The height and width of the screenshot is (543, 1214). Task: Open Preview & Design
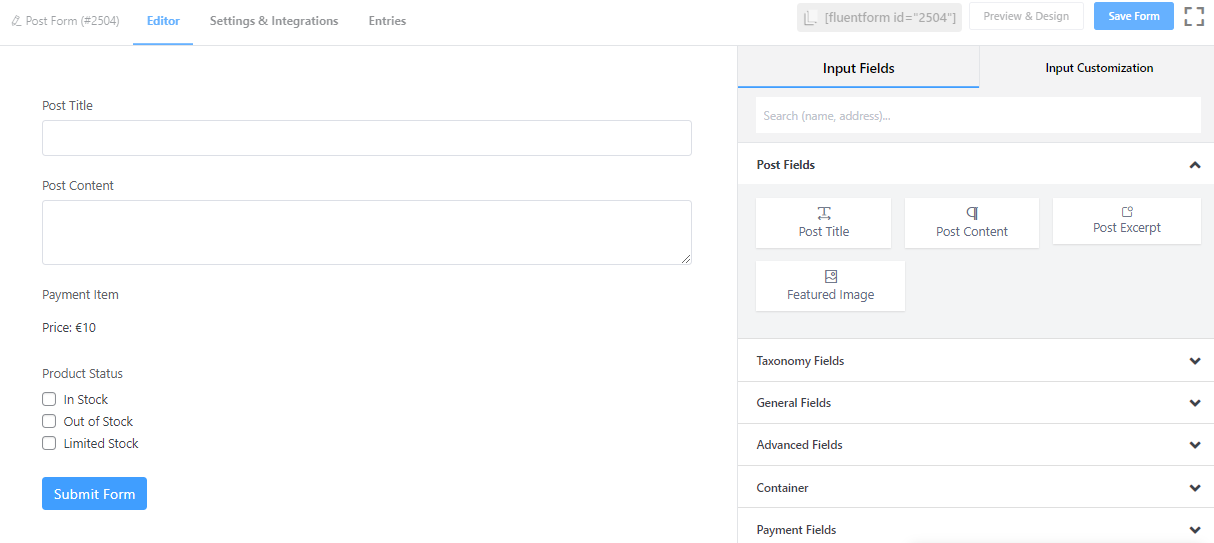(1026, 16)
